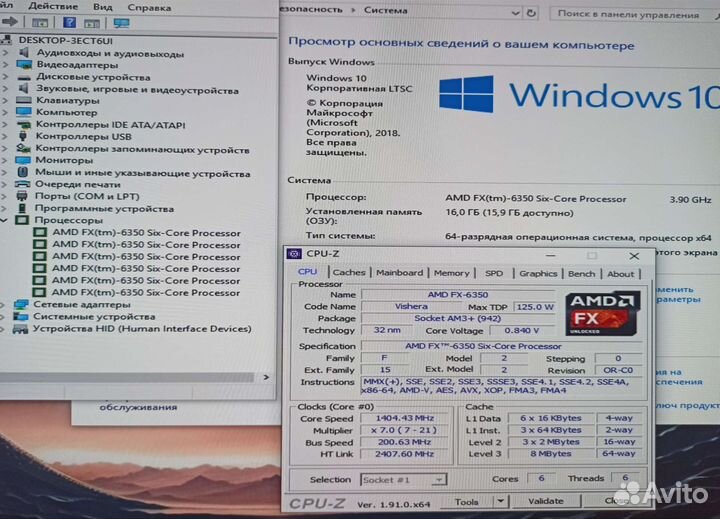Click the Системные устройства icon
The image size is (720, 519).
pyautogui.click(x=21, y=316)
